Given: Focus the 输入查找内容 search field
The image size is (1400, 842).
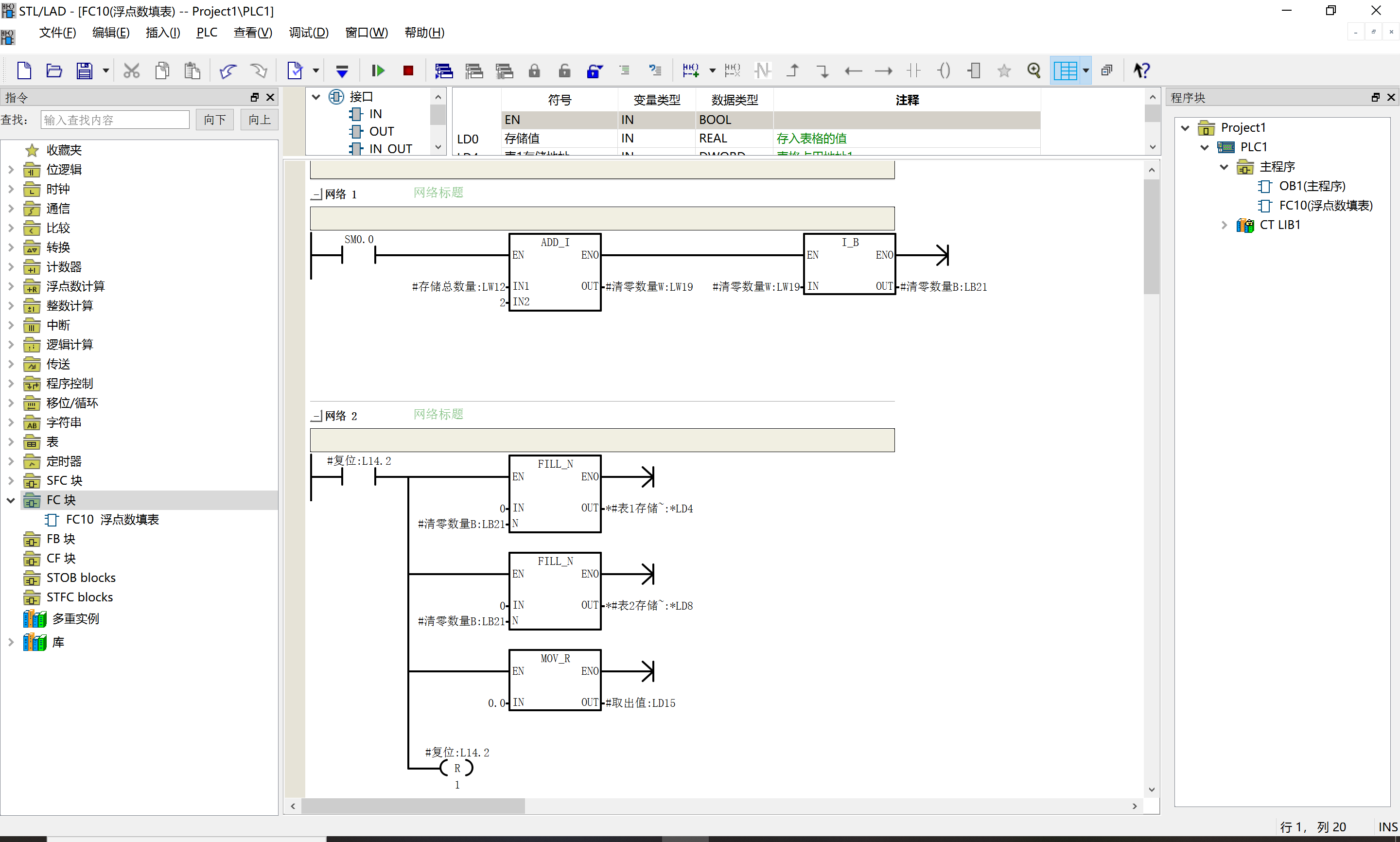Looking at the screenshot, I should [115, 120].
